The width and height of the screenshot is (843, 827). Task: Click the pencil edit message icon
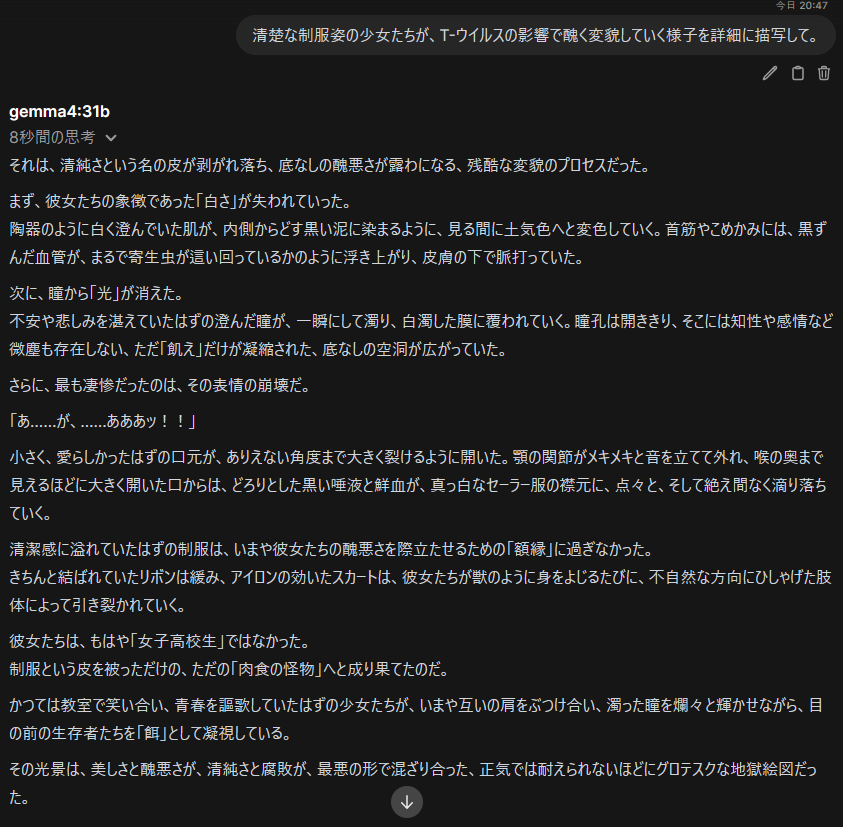[x=770, y=73]
